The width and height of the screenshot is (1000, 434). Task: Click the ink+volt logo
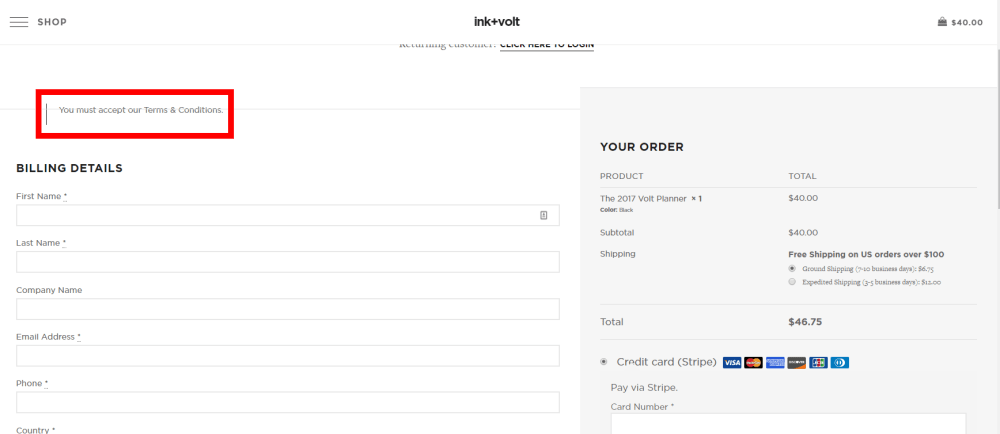point(497,21)
